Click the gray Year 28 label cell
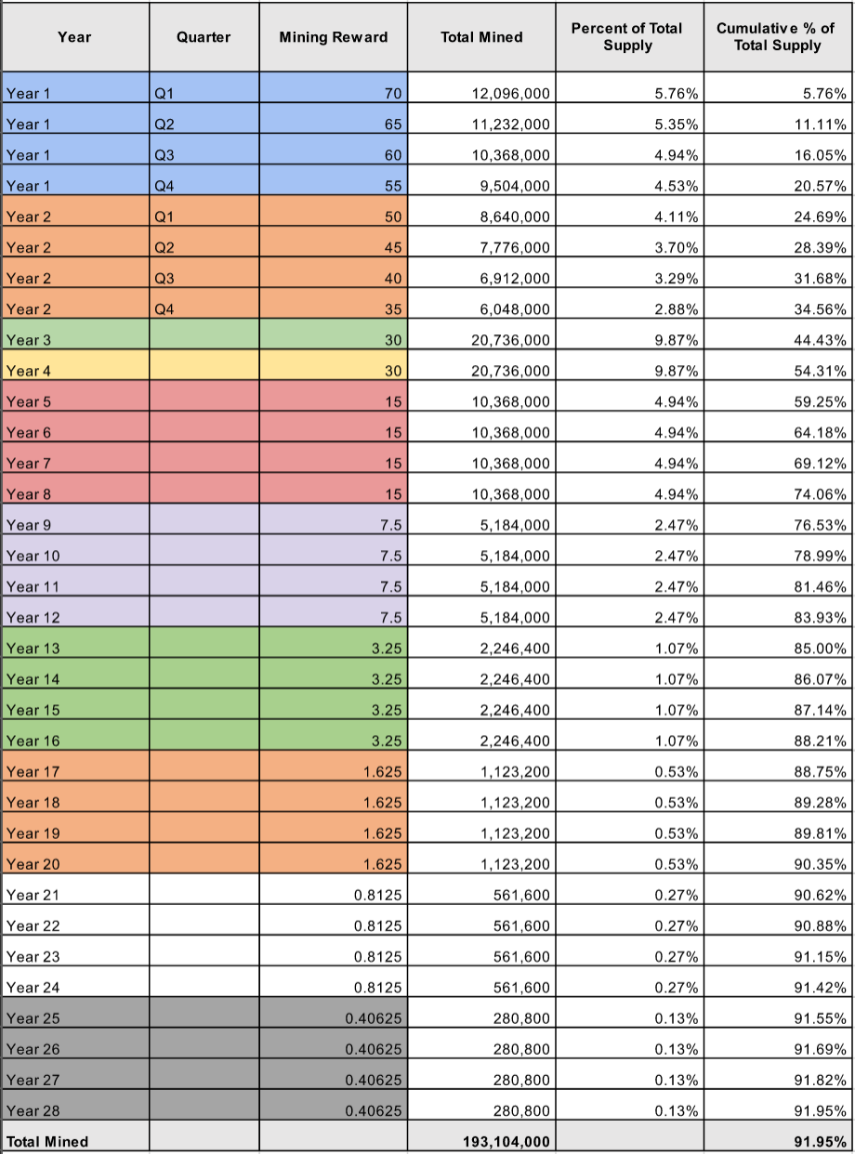 [x=76, y=1106]
